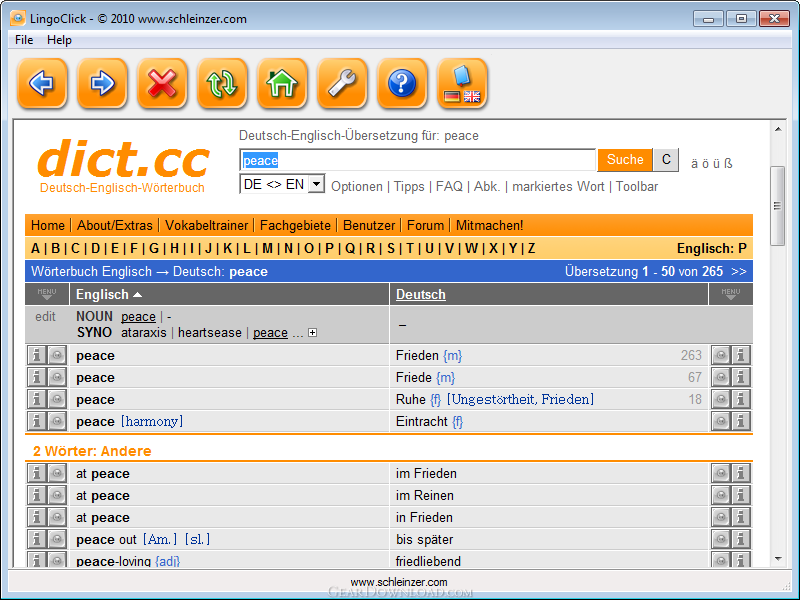
Task: Click the Suche search button
Action: tap(625, 160)
